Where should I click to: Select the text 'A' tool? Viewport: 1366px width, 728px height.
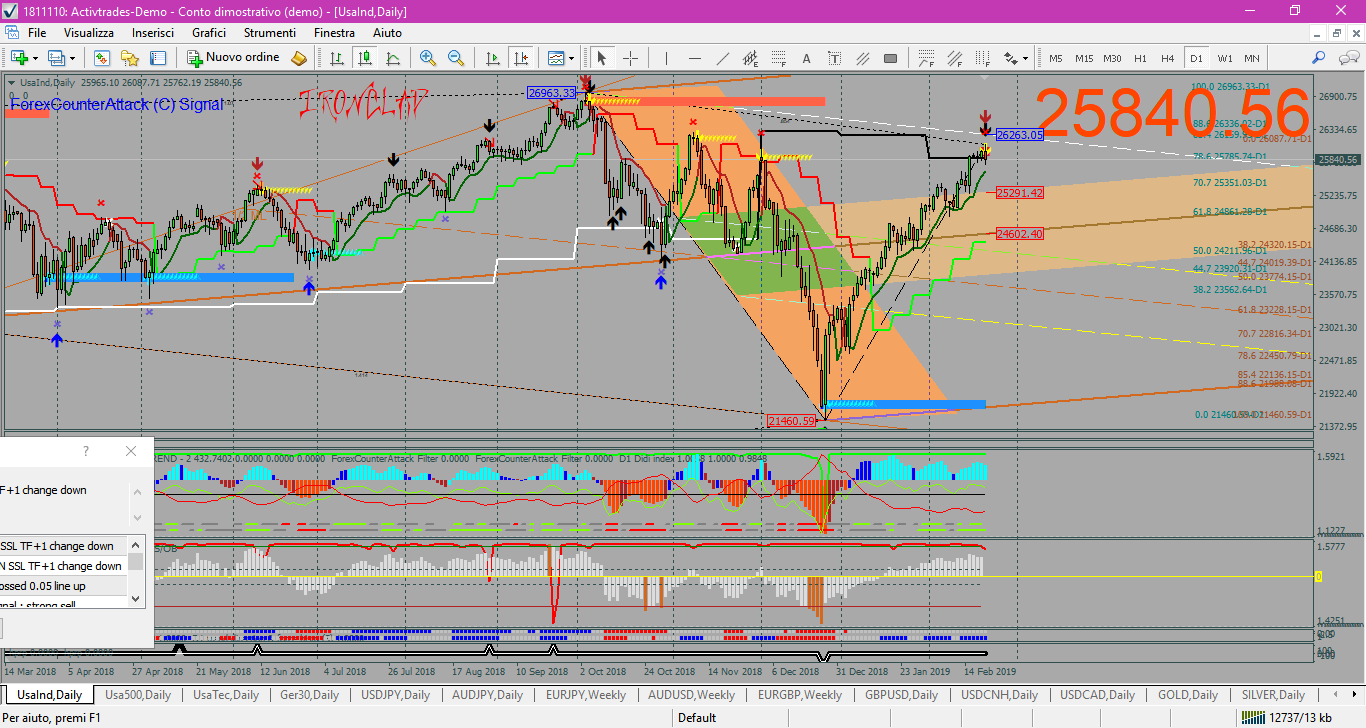pos(806,58)
